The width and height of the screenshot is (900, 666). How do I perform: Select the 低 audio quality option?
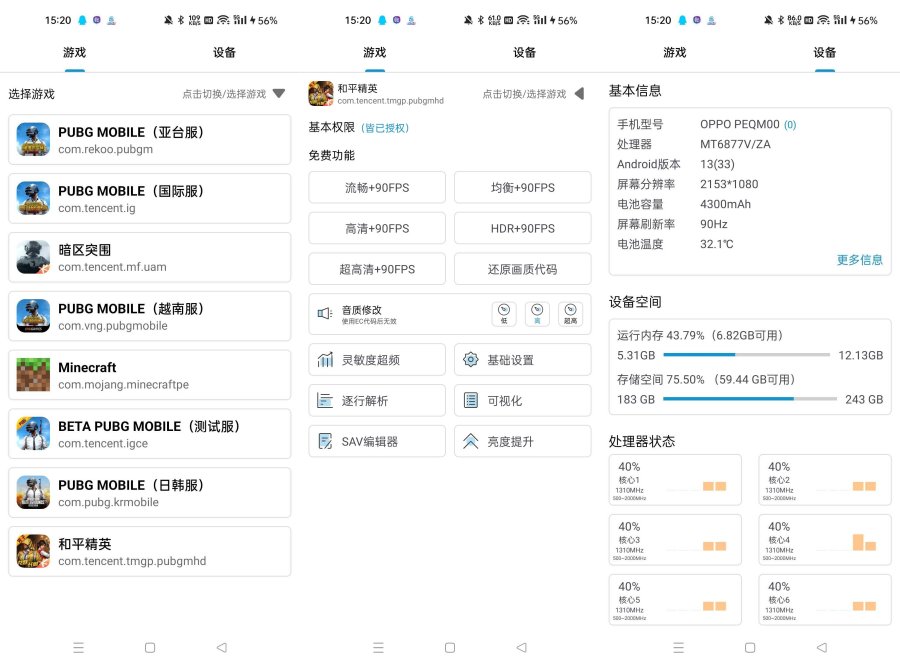[504, 314]
